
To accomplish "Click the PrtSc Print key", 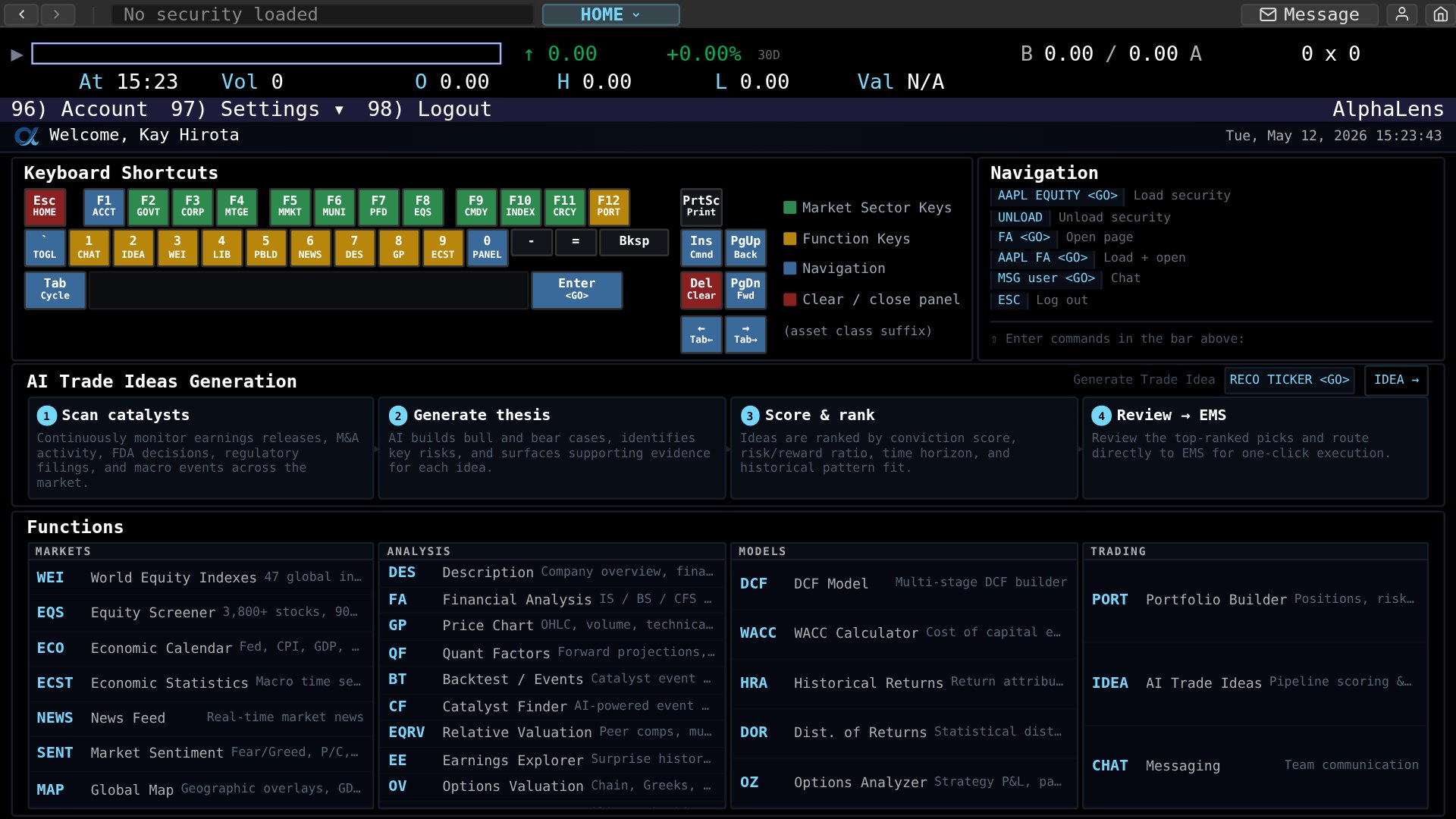I will (701, 206).
